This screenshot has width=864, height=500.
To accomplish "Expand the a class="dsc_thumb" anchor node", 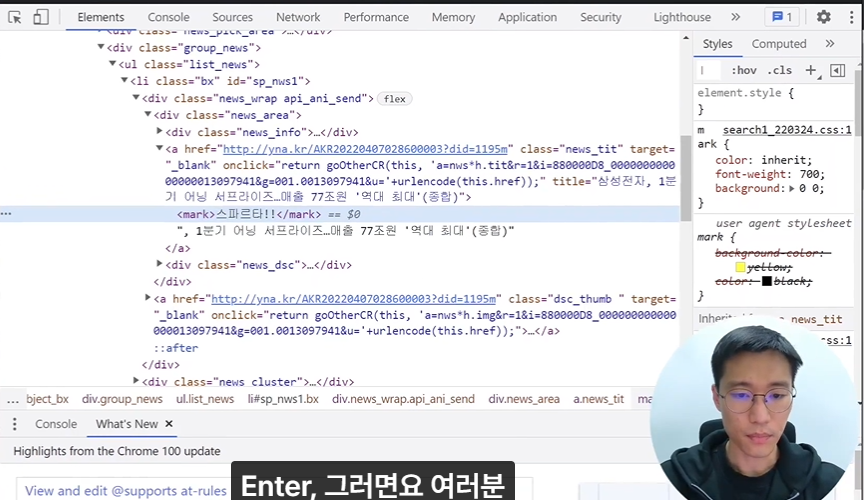I will coord(148,298).
